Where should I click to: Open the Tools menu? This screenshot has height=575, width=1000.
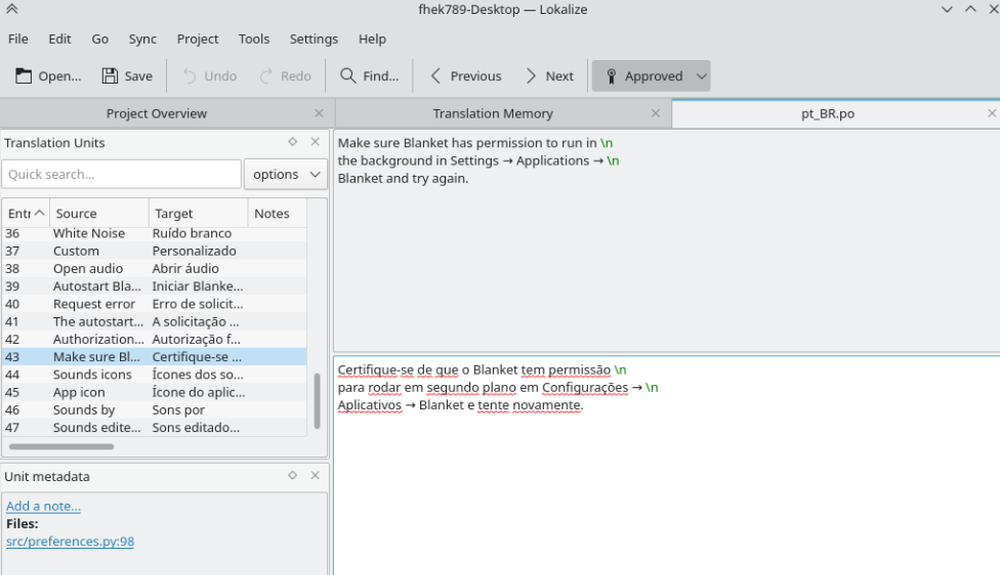[x=254, y=39]
